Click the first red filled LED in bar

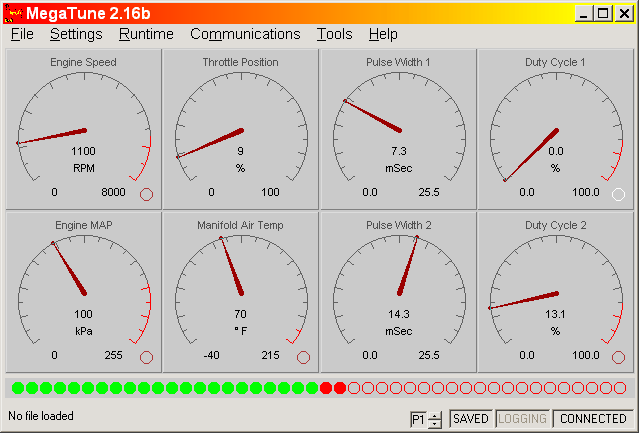click(x=326, y=388)
